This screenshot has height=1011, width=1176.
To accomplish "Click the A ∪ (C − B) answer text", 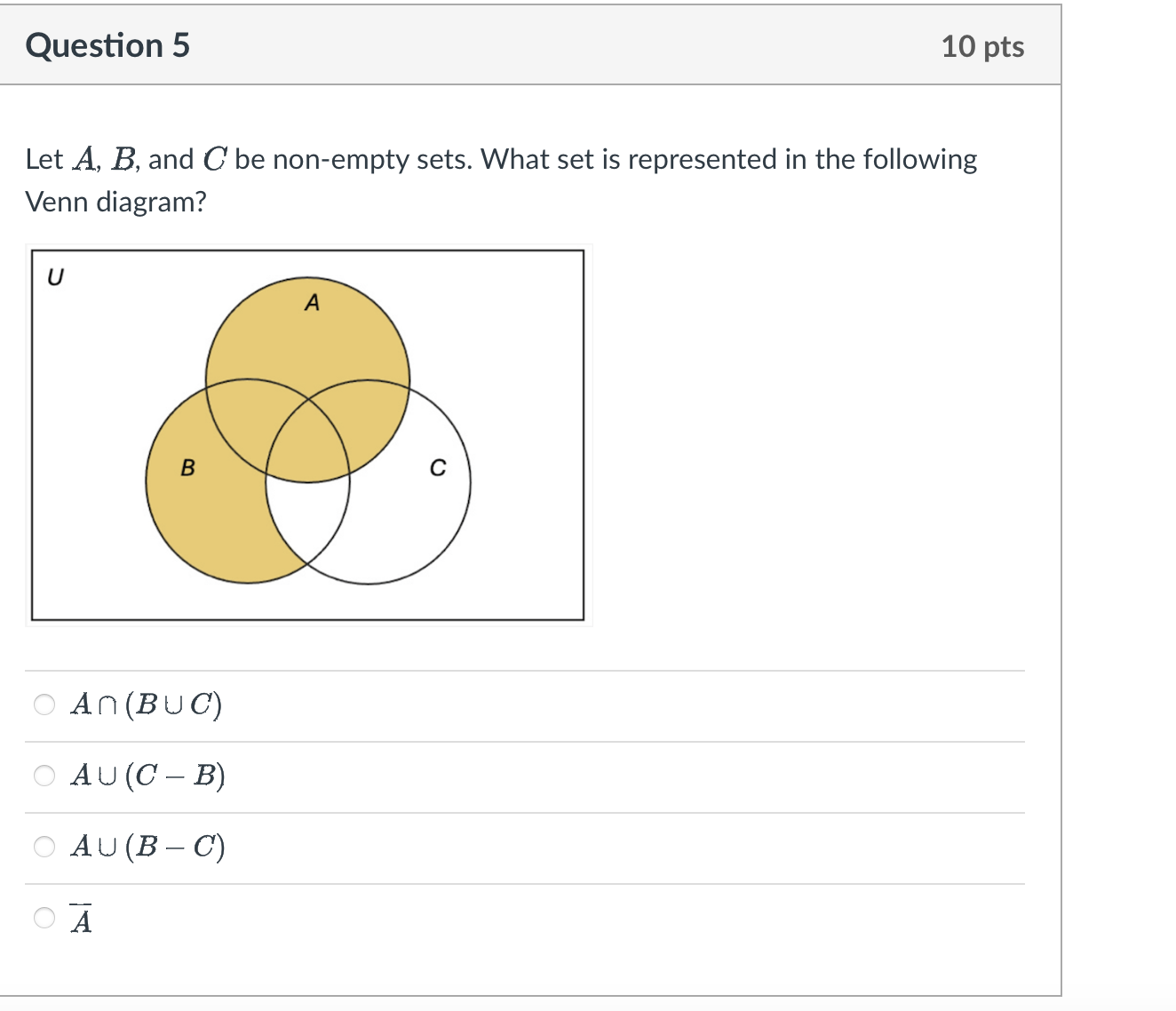I will coord(147,776).
